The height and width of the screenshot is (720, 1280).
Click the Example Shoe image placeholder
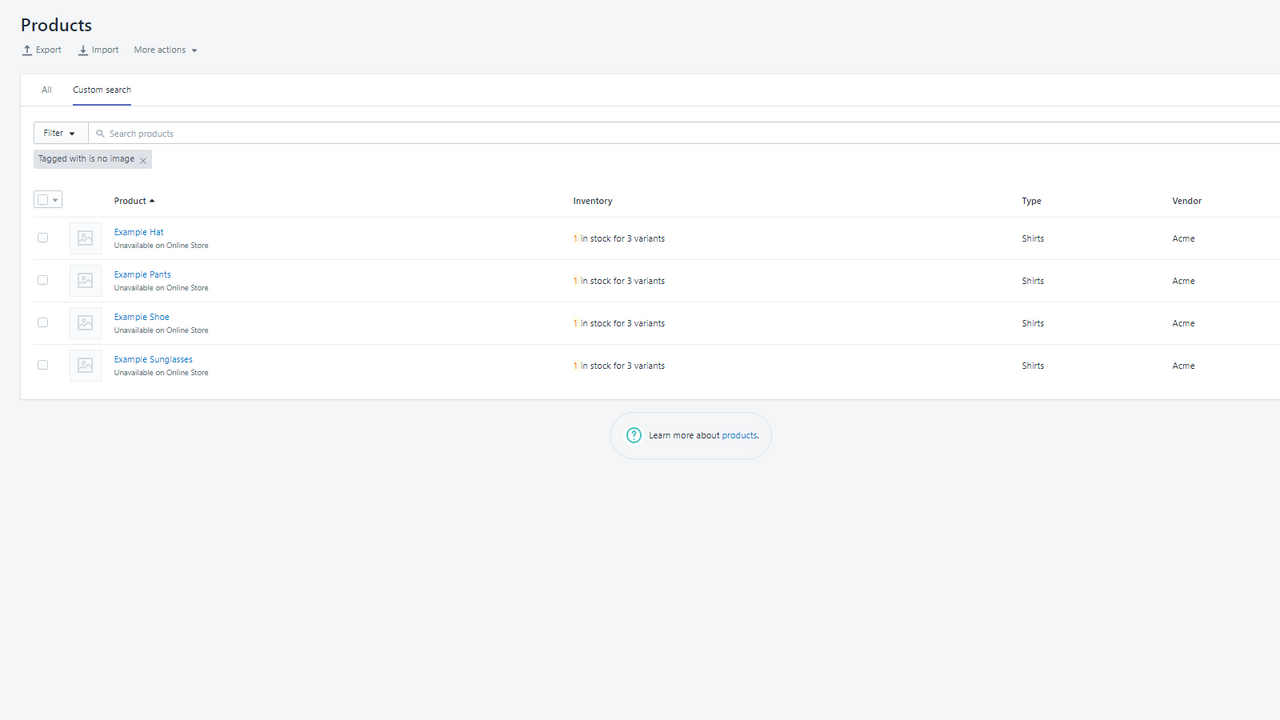click(x=85, y=323)
